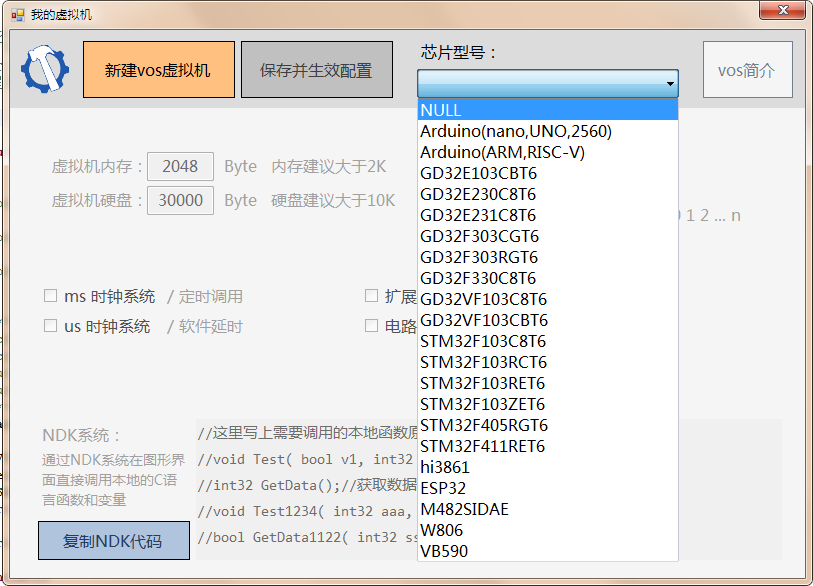Image resolution: width=813 pixels, height=586 pixels.
Task: Select GD32F303RGT6 chip
Action: 548,257
